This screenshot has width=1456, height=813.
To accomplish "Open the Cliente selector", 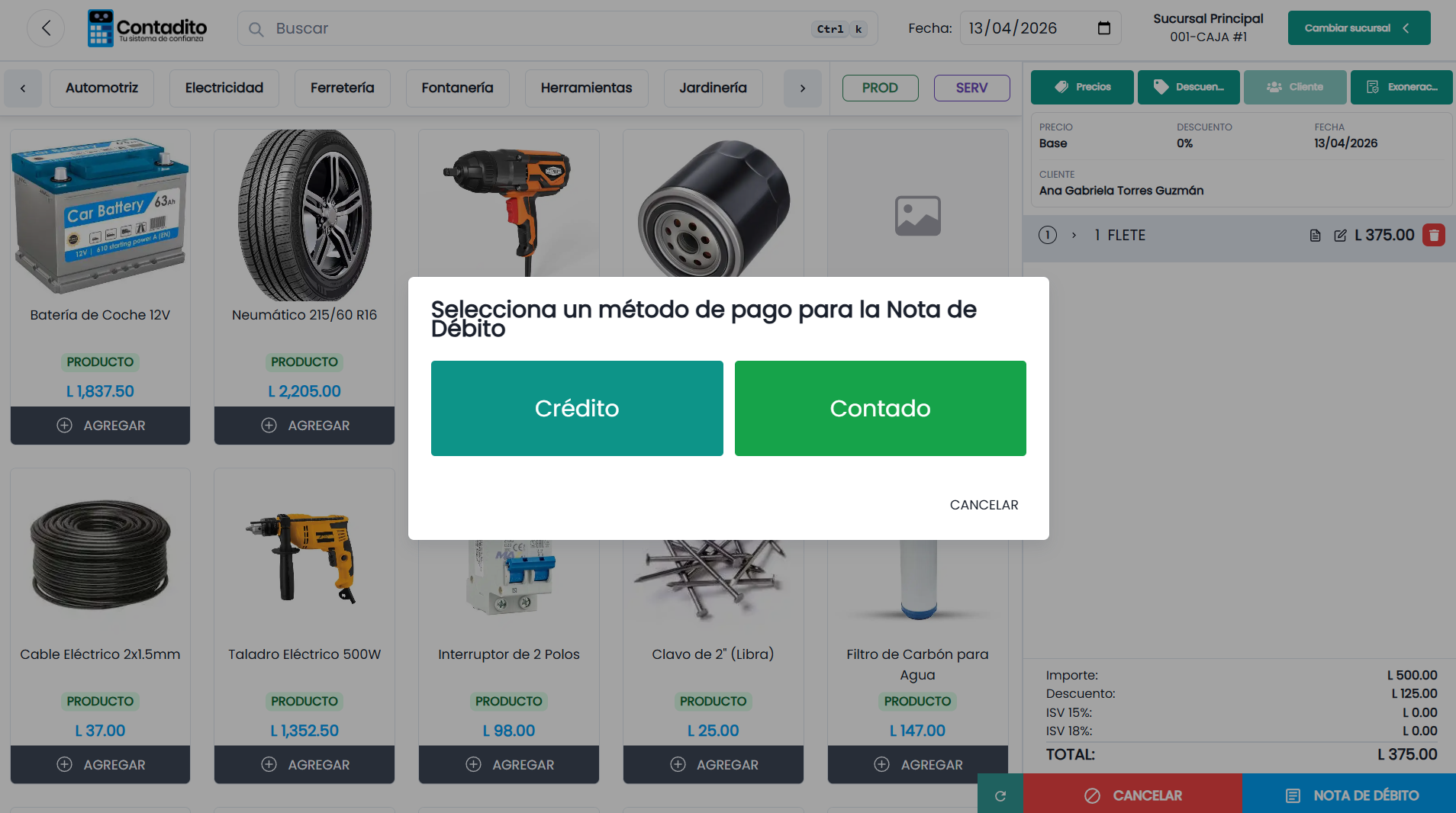I will click(x=1295, y=87).
